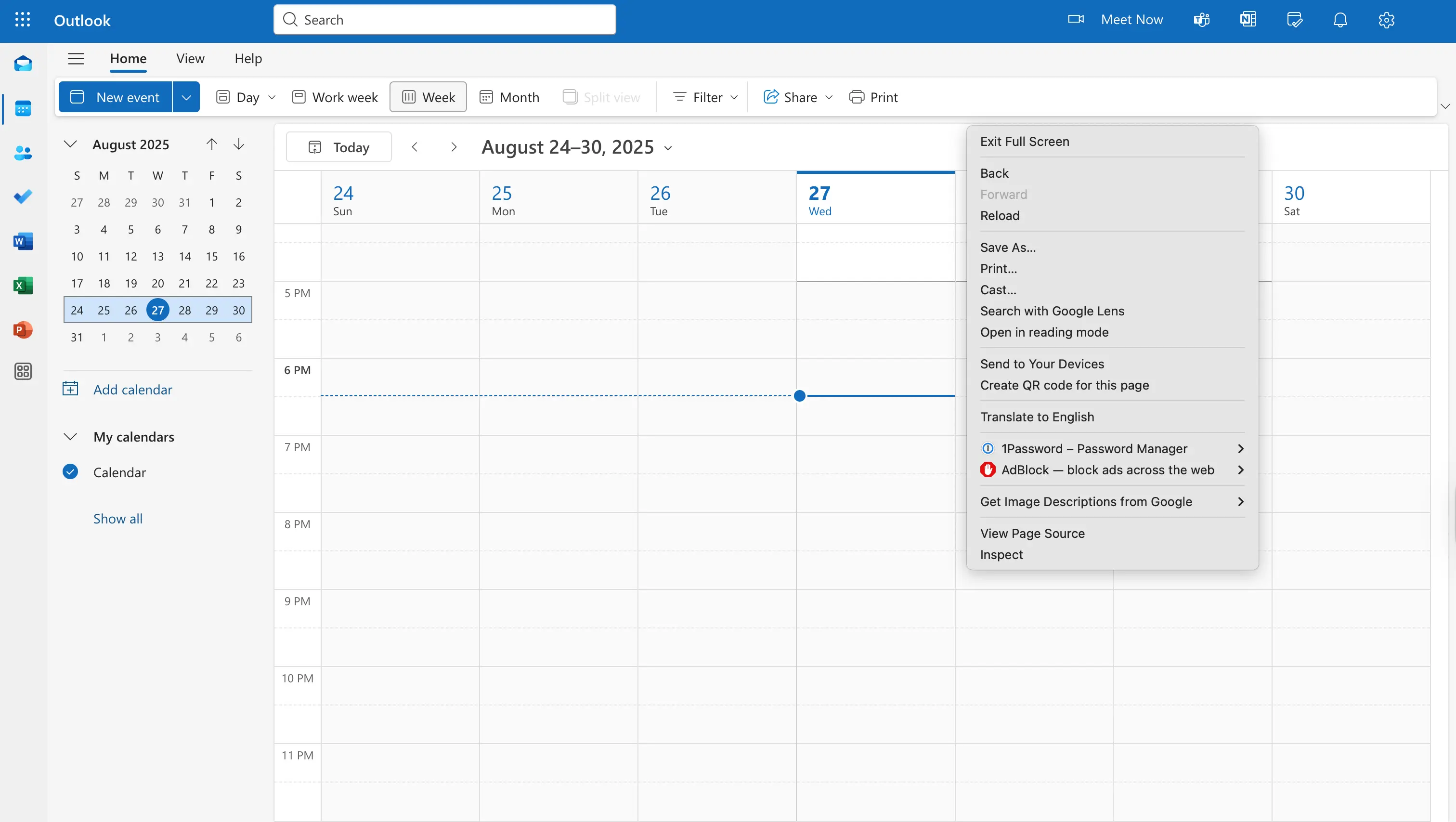The width and height of the screenshot is (1456, 822).
Task: Select Get Image Descriptions from Google item
Action: (1112, 501)
